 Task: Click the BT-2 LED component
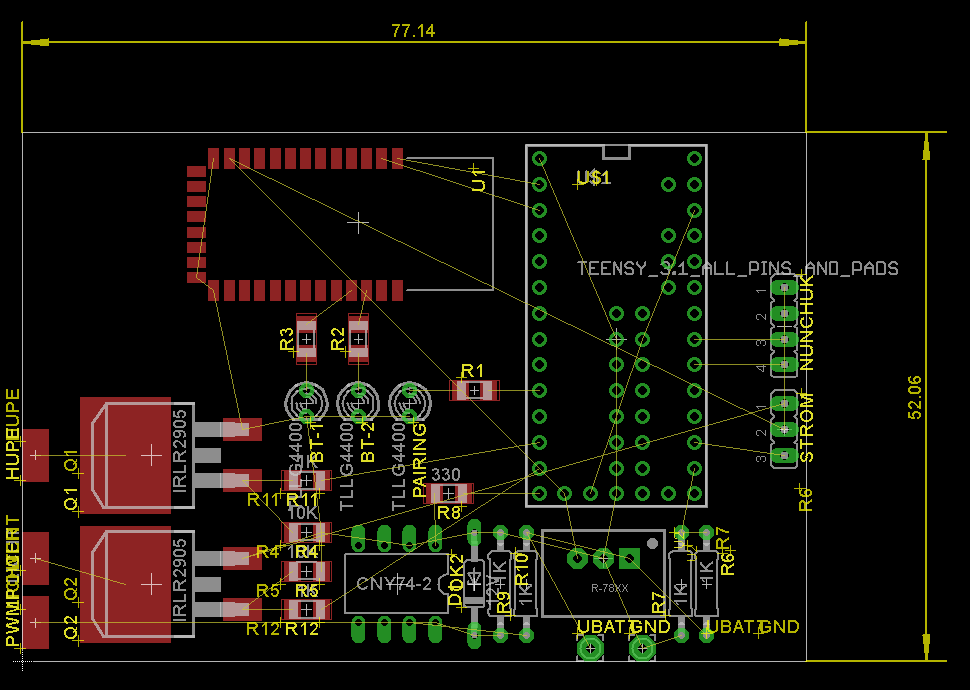[358, 402]
